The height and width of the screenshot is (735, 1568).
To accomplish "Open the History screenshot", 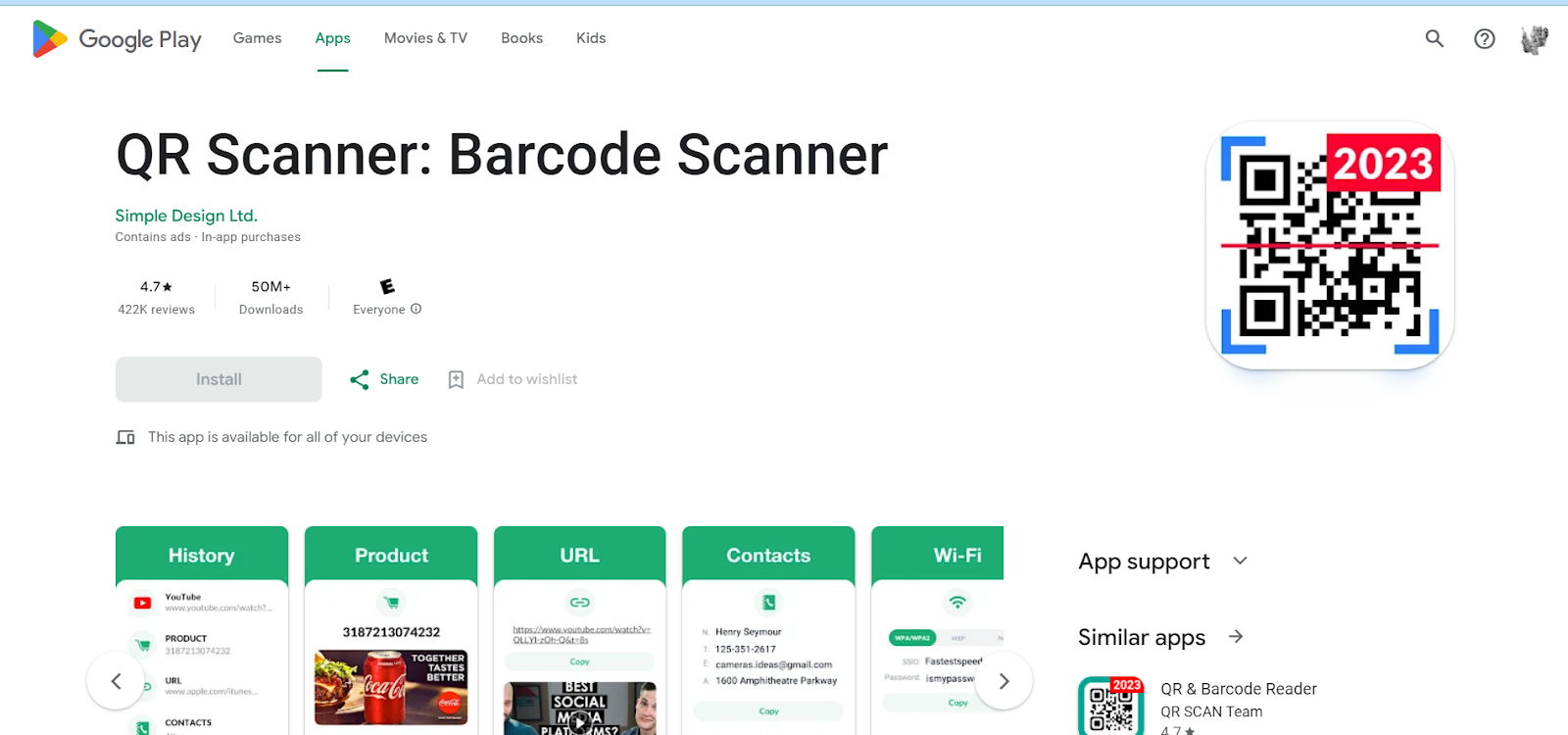I will pyautogui.click(x=202, y=631).
